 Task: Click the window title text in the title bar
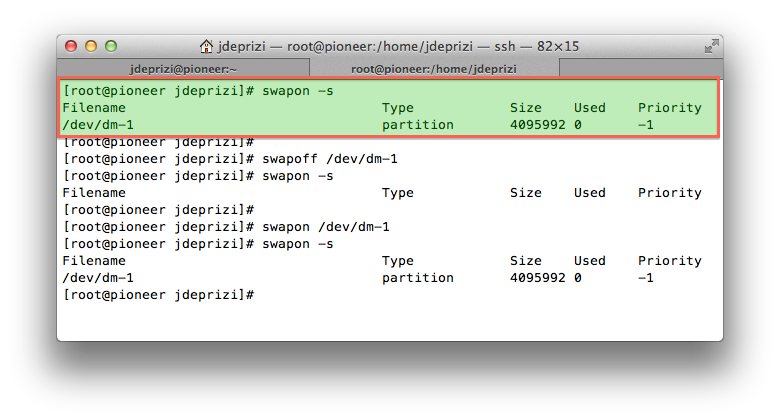pos(398,46)
